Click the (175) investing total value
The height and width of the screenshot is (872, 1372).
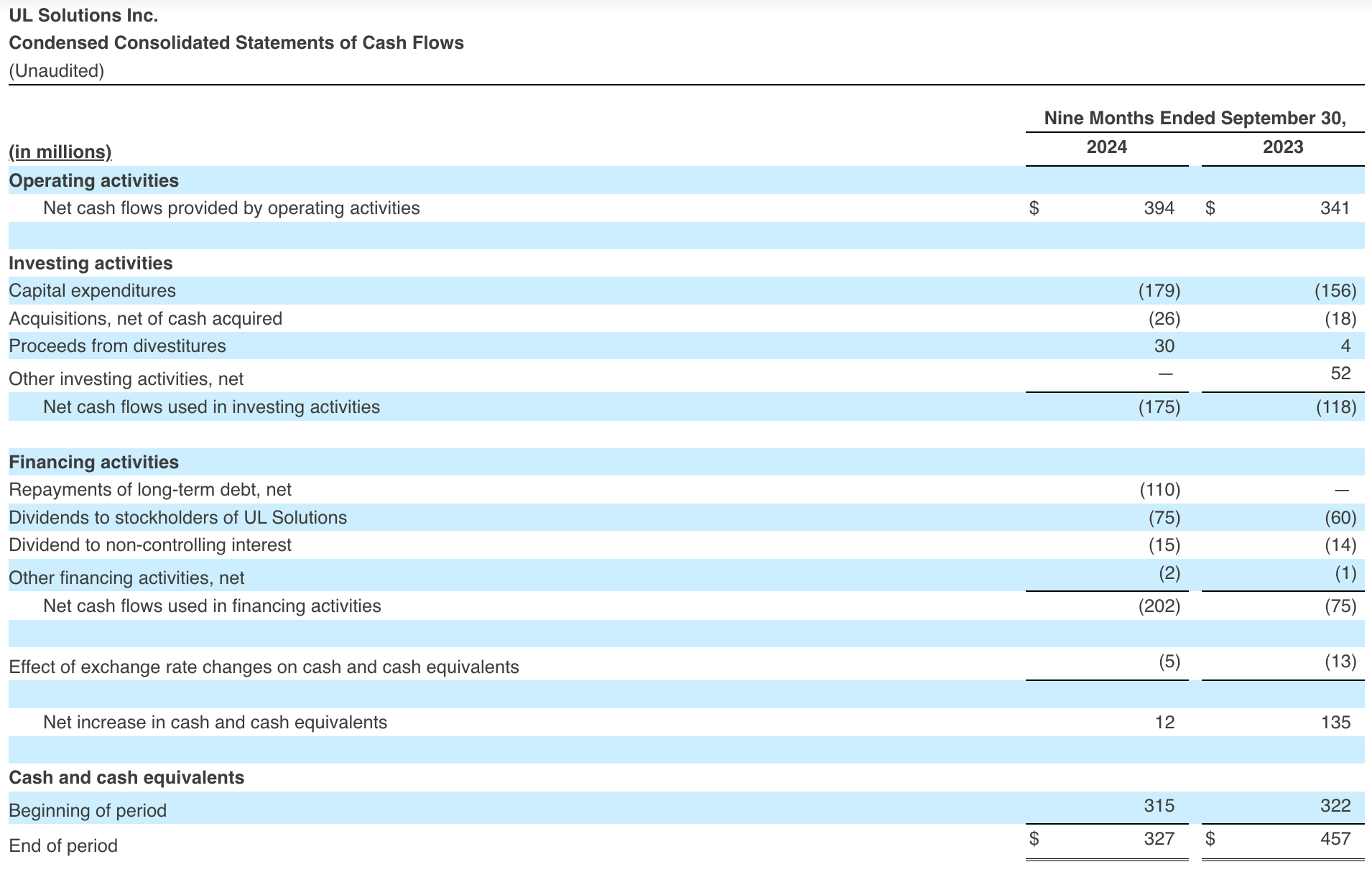point(1159,407)
